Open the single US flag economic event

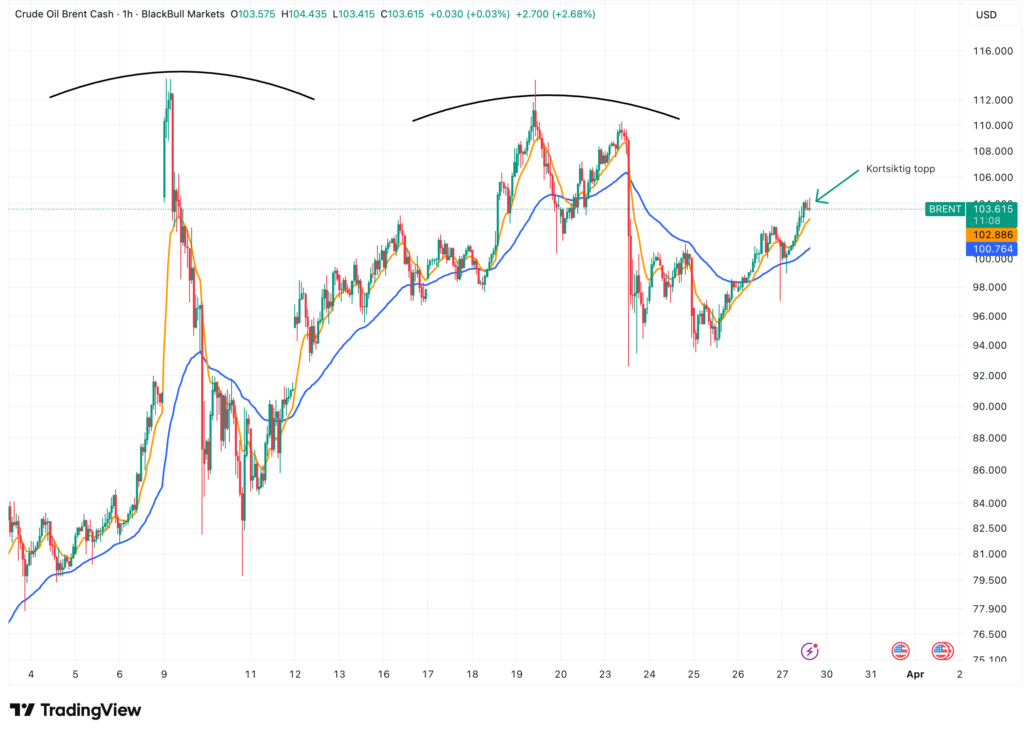click(x=900, y=651)
